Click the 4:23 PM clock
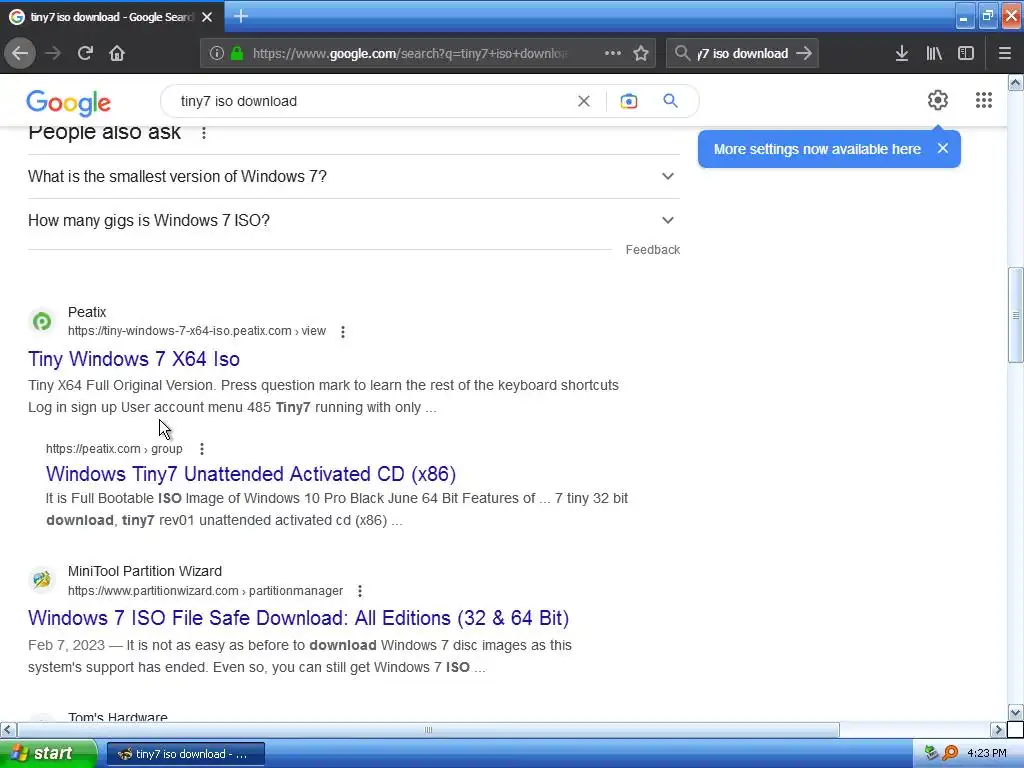 point(986,754)
